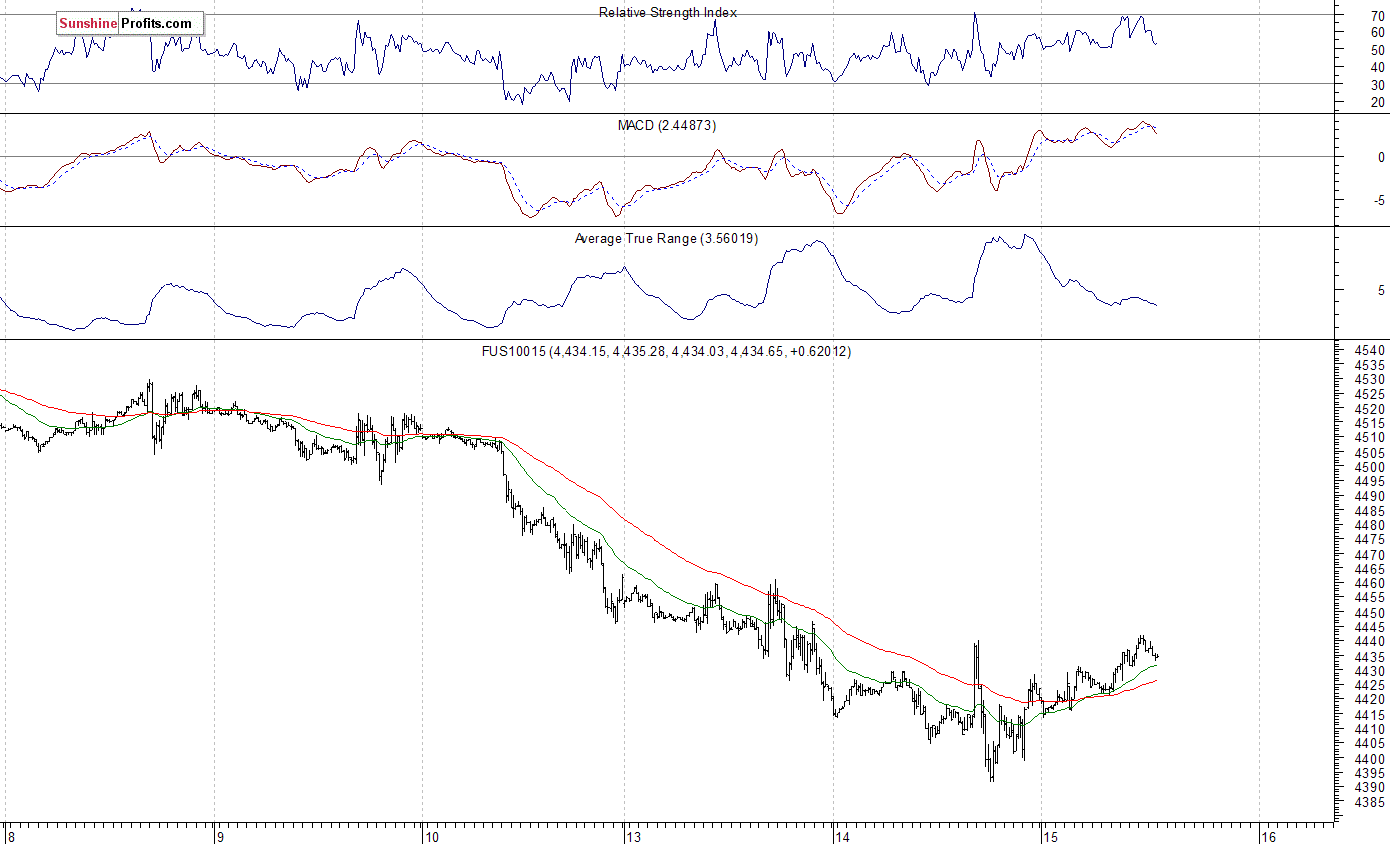Pick date label 10 on time axis
The image size is (1390, 844).
click(432, 836)
